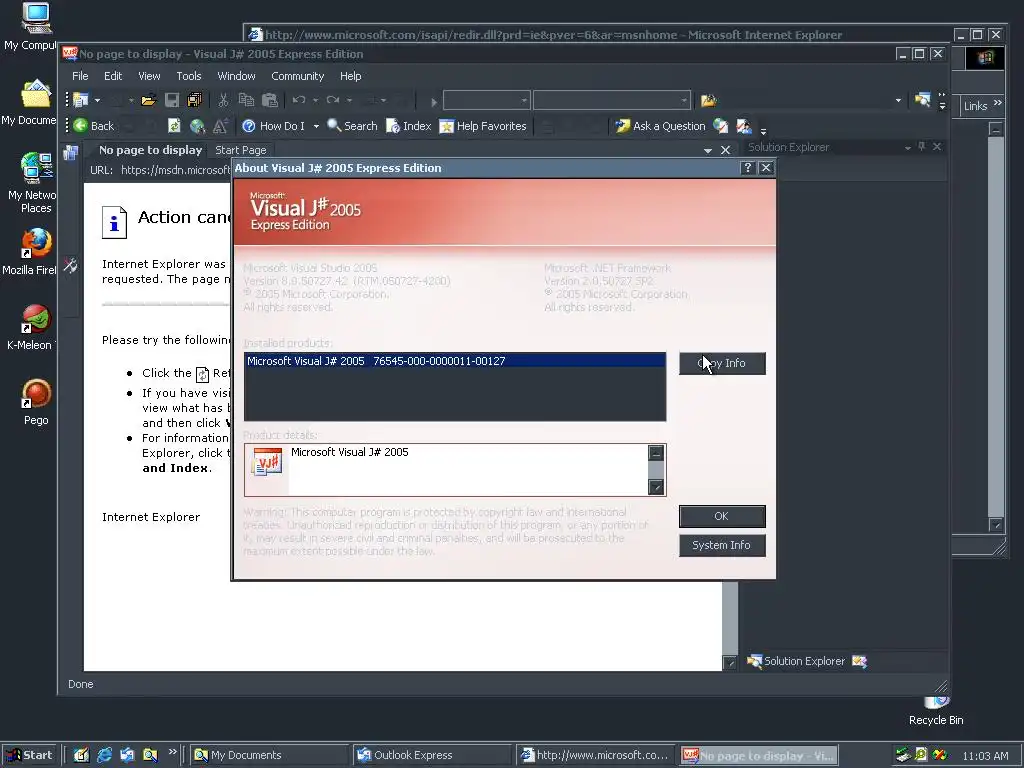Open the second toolbar combo box
This screenshot has height=768, width=1024.
[x=611, y=100]
